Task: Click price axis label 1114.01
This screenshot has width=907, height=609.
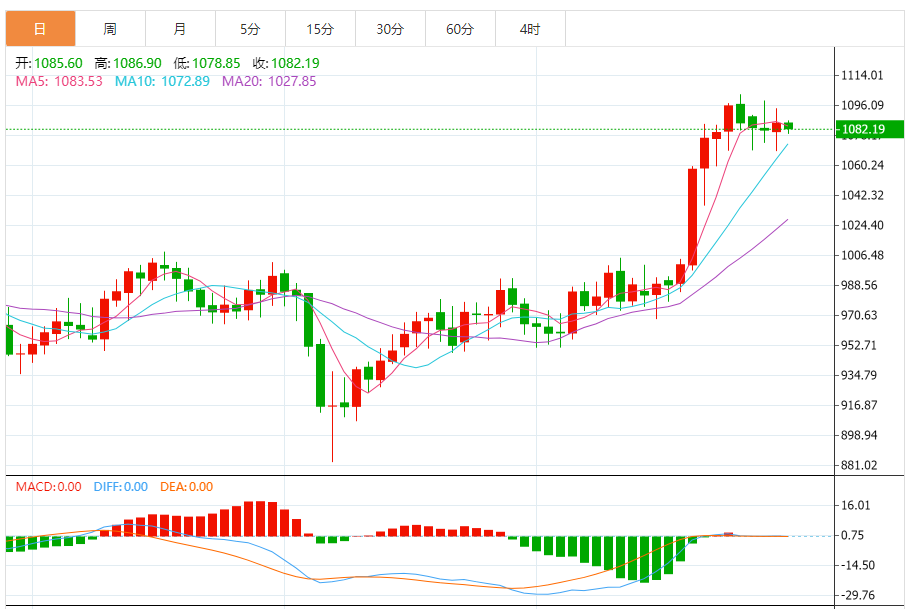Action: 862,75
